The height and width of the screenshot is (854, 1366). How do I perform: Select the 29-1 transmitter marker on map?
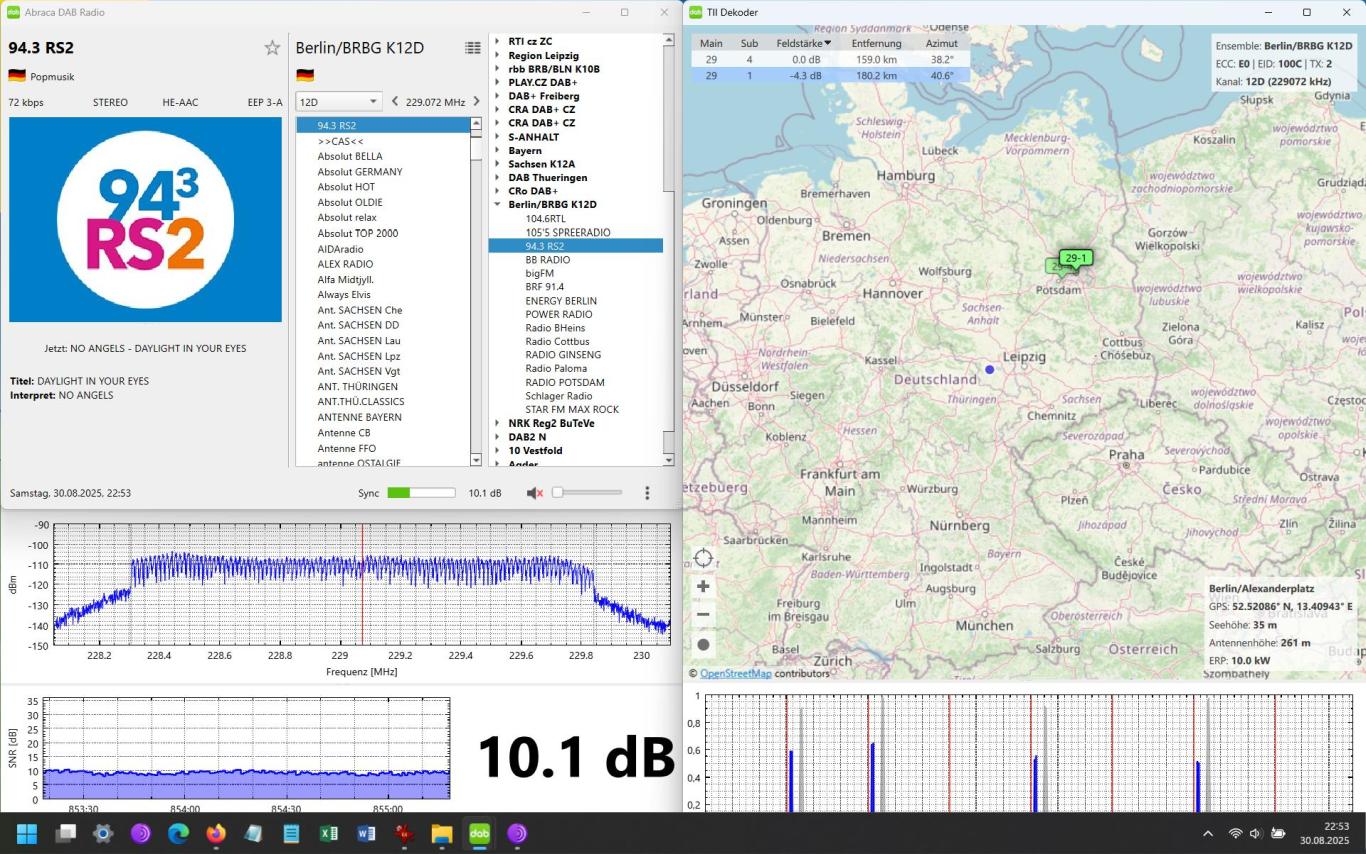(1075, 259)
